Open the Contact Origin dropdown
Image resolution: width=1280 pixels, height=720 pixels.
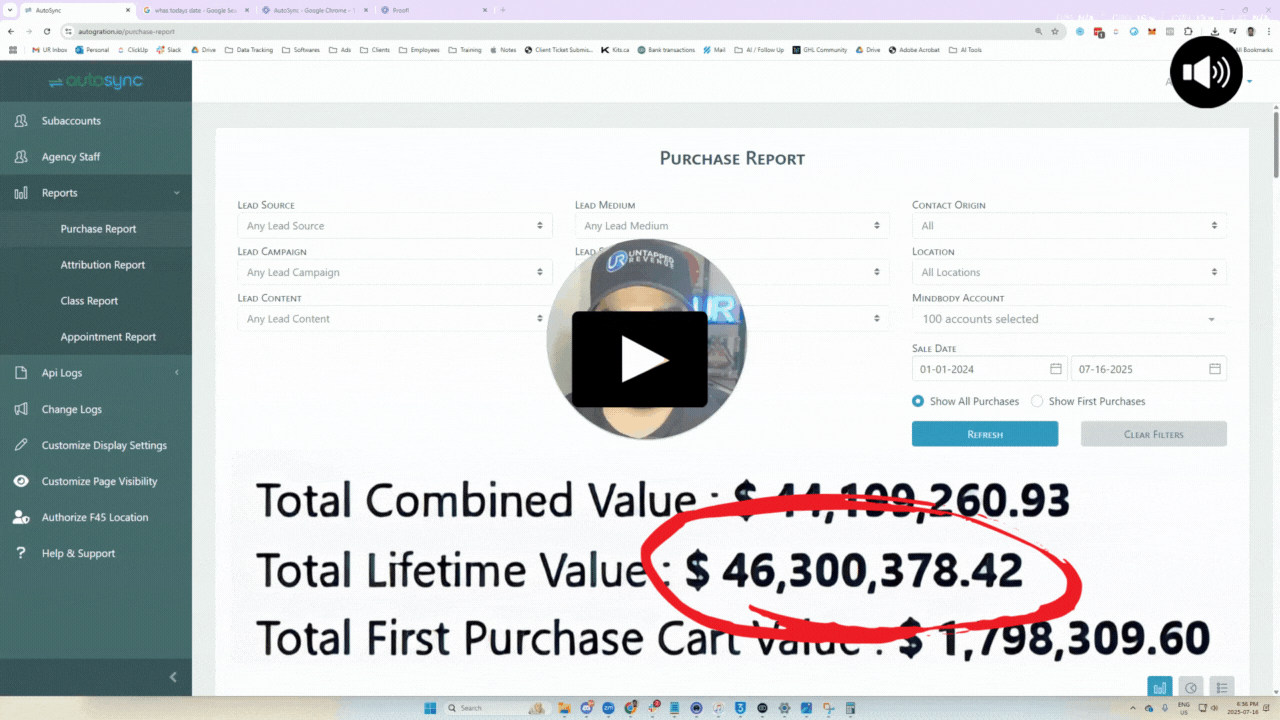point(1068,225)
